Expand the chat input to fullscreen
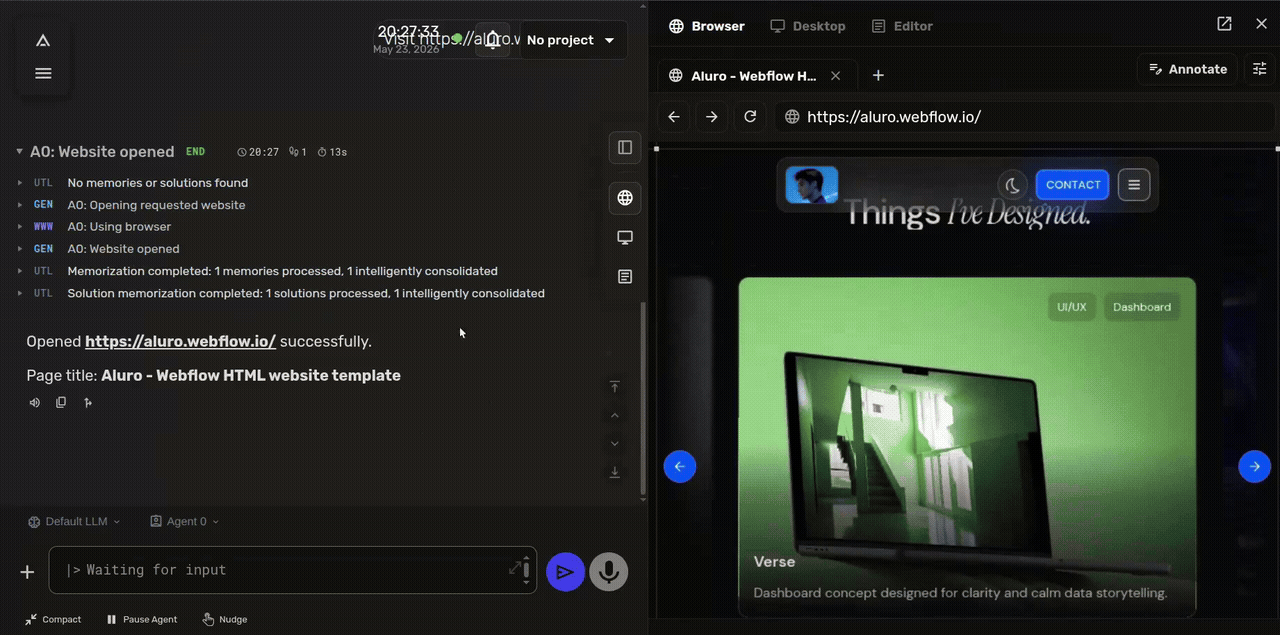The image size is (1280, 635). click(515, 567)
